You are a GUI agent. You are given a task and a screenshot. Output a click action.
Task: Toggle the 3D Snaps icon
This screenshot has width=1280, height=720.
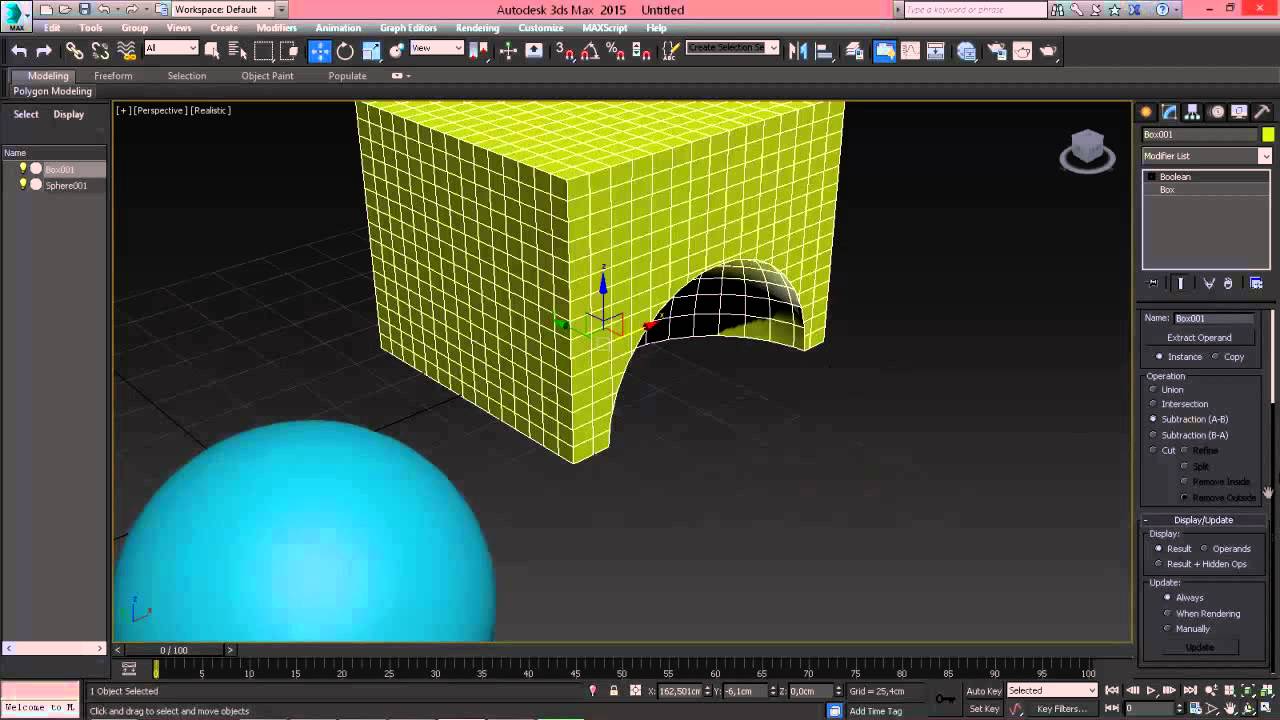point(565,51)
